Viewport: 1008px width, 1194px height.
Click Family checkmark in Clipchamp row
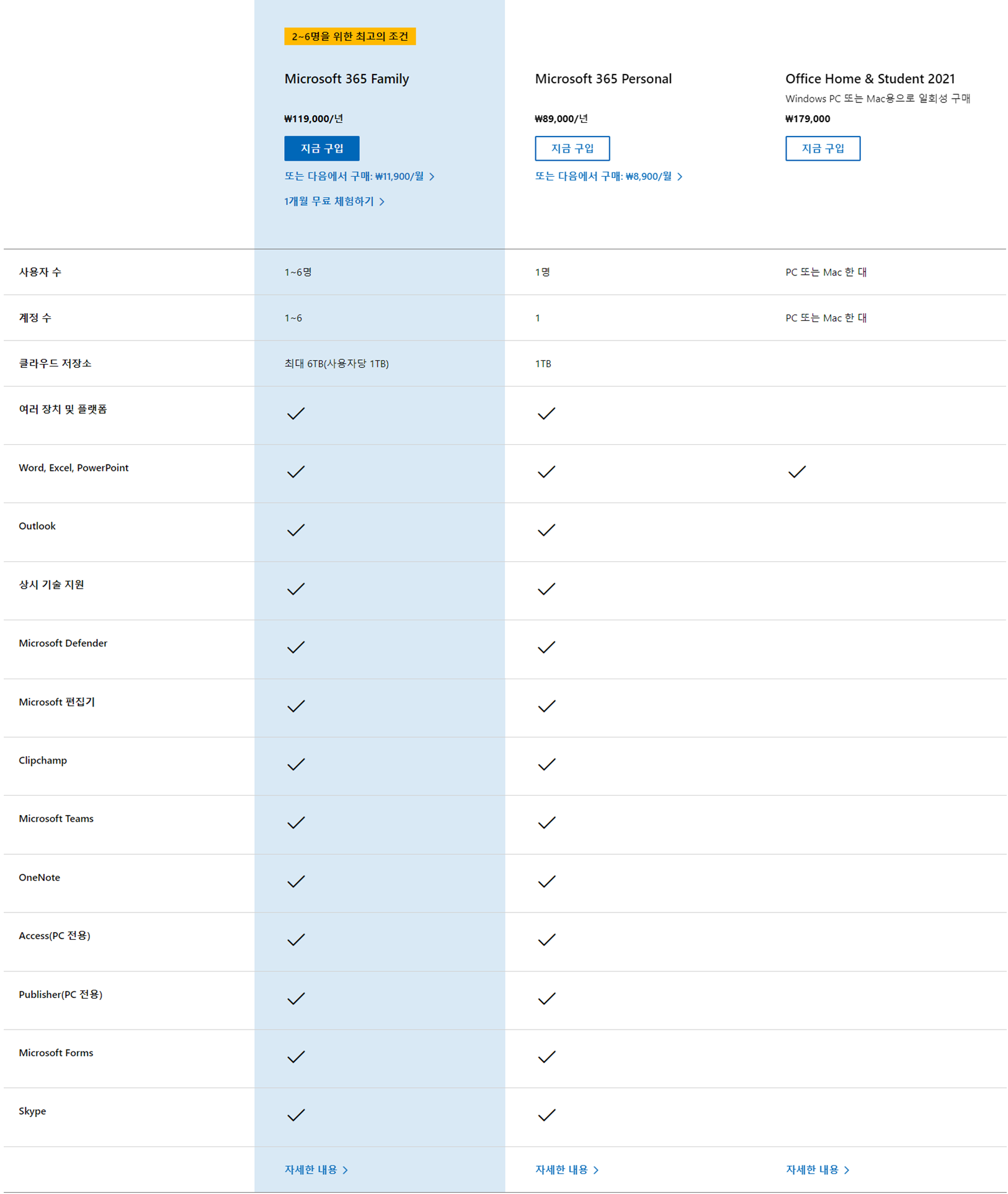tap(296, 765)
